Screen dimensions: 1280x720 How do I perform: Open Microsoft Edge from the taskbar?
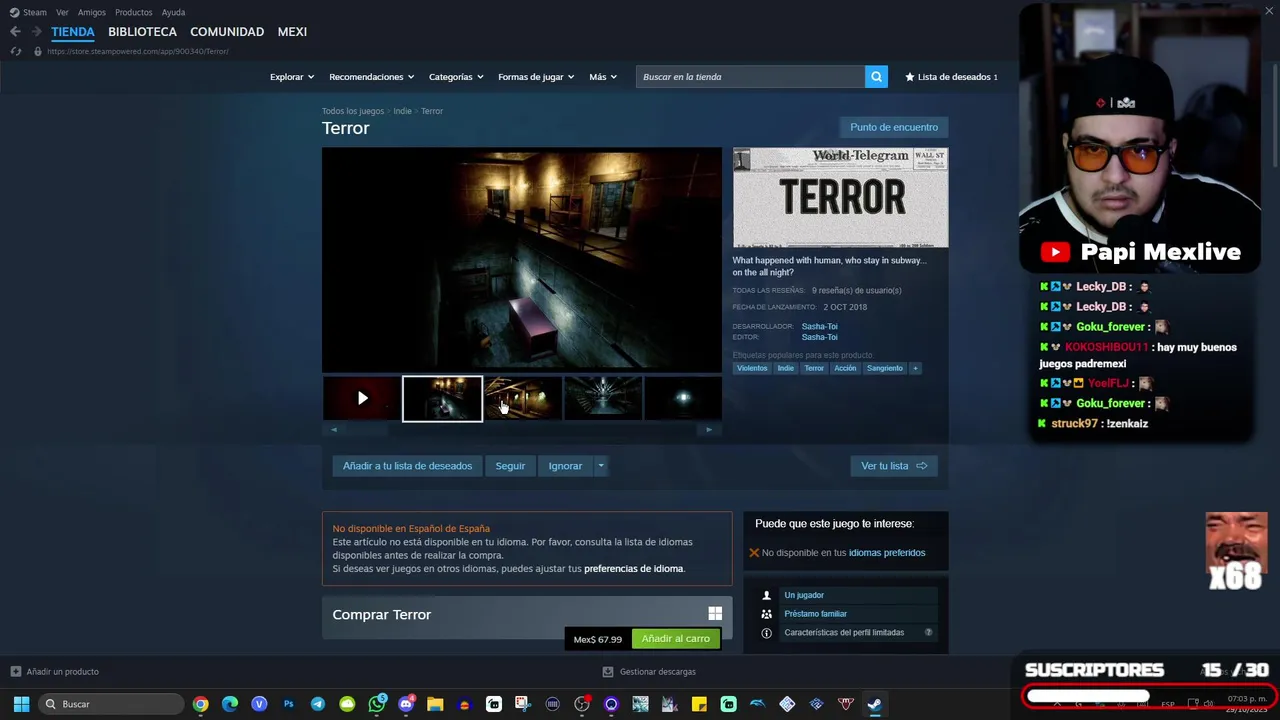click(230, 704)
